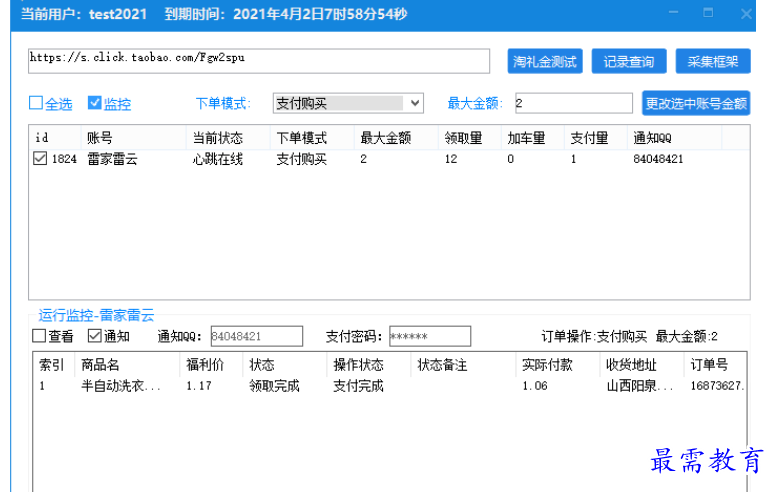The height and width of the screenshot is (492, 772).
Task: Disable the 通知 notification checkbox
Action: tap(95, 336)
